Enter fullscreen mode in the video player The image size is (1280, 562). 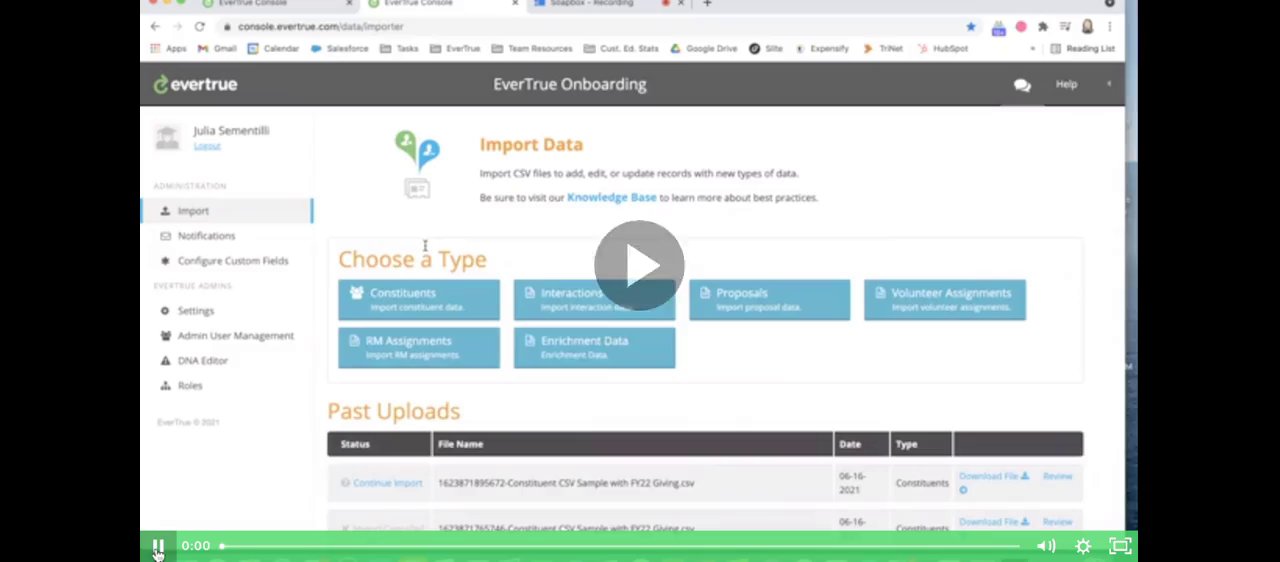click(1120, 546)
